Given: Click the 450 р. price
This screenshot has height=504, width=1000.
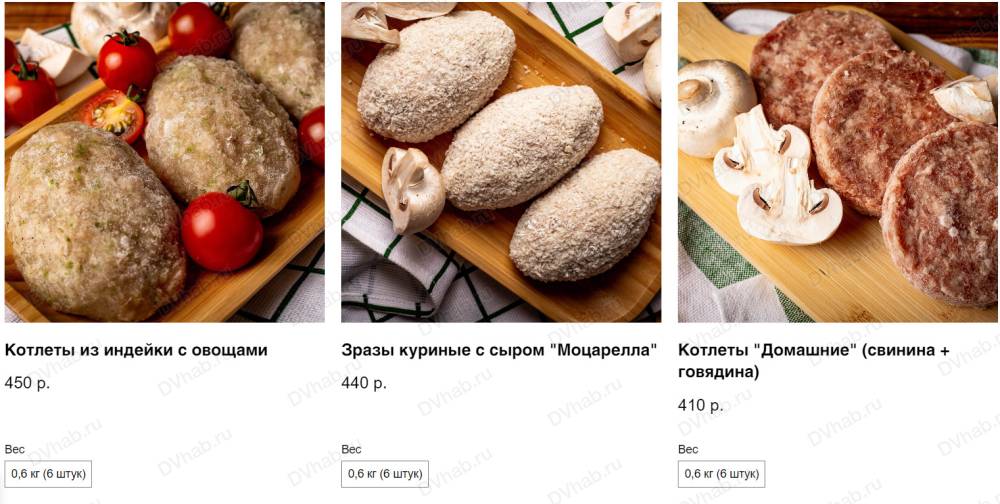Looking at the screenshot, I should tap(27, 383).
